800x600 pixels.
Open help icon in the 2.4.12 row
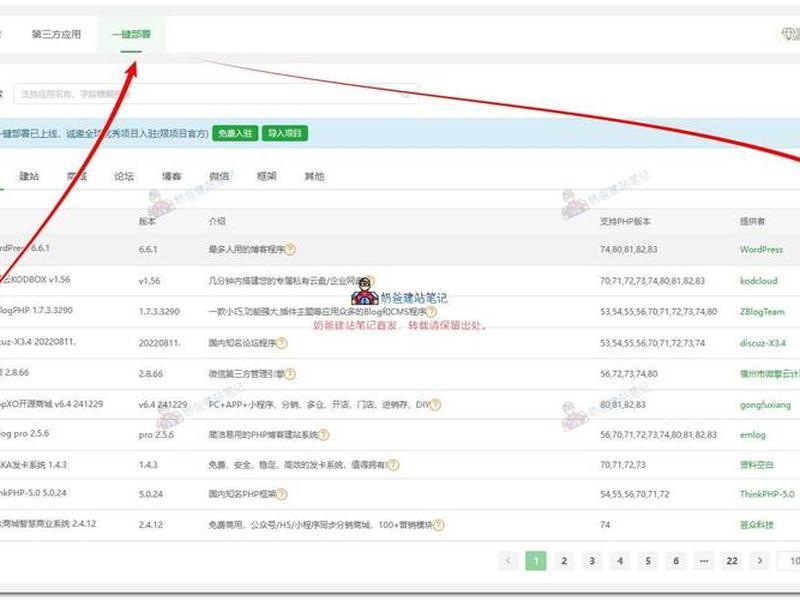click(439, 524)
